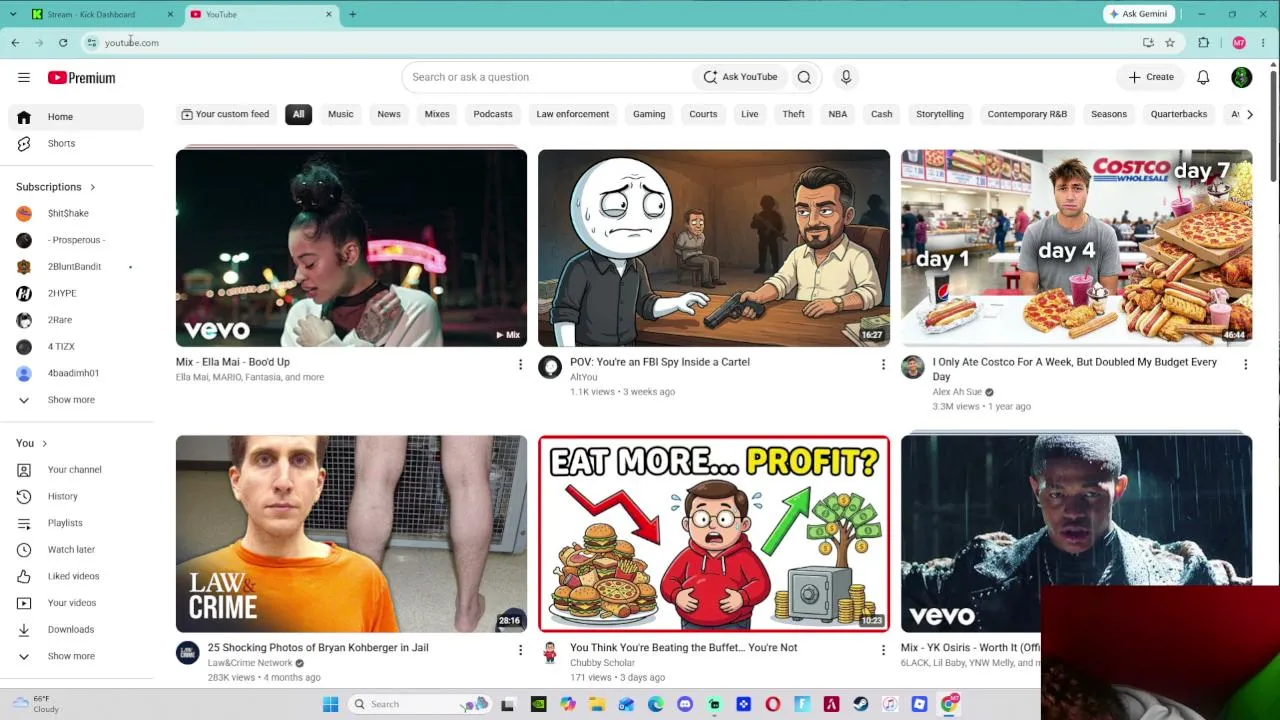Open the AltYou channel avatar
Viewport: 1280px width, 720px height.
pos(550,367)
